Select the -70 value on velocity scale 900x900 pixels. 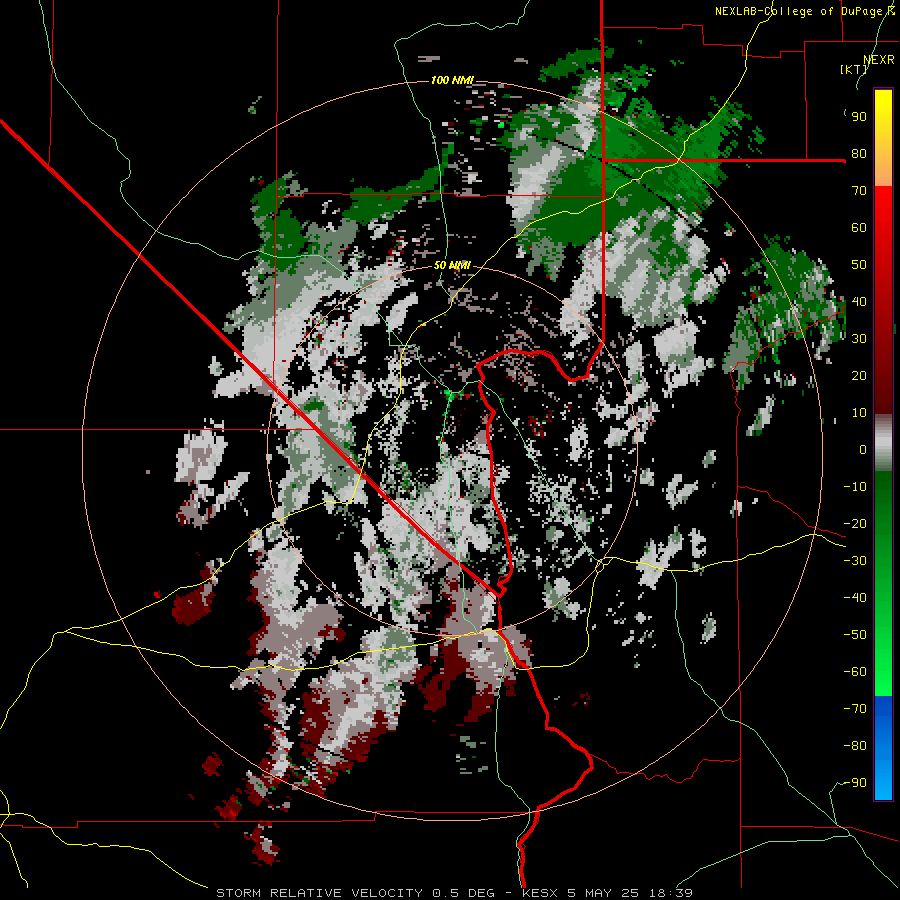tap(855, 709)
